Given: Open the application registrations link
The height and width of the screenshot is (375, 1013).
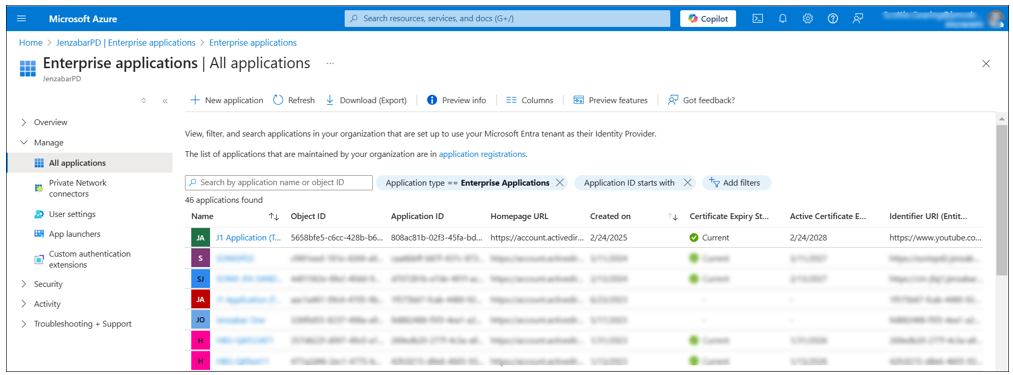Looking at the screenshot, I should click(x=482, y=155).
